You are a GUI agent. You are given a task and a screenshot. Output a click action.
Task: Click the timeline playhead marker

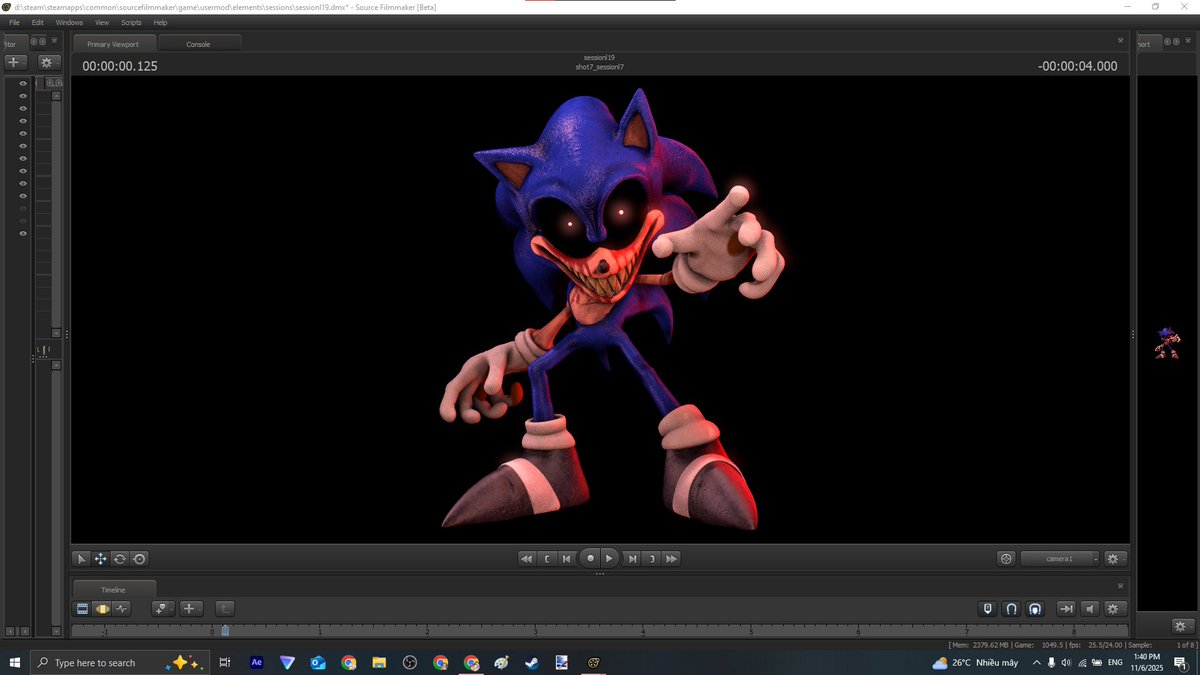225,631
